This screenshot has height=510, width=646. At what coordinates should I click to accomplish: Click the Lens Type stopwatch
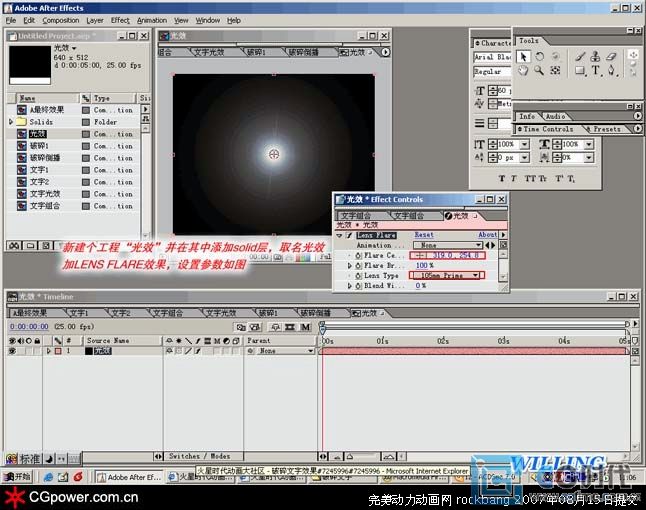358,276
